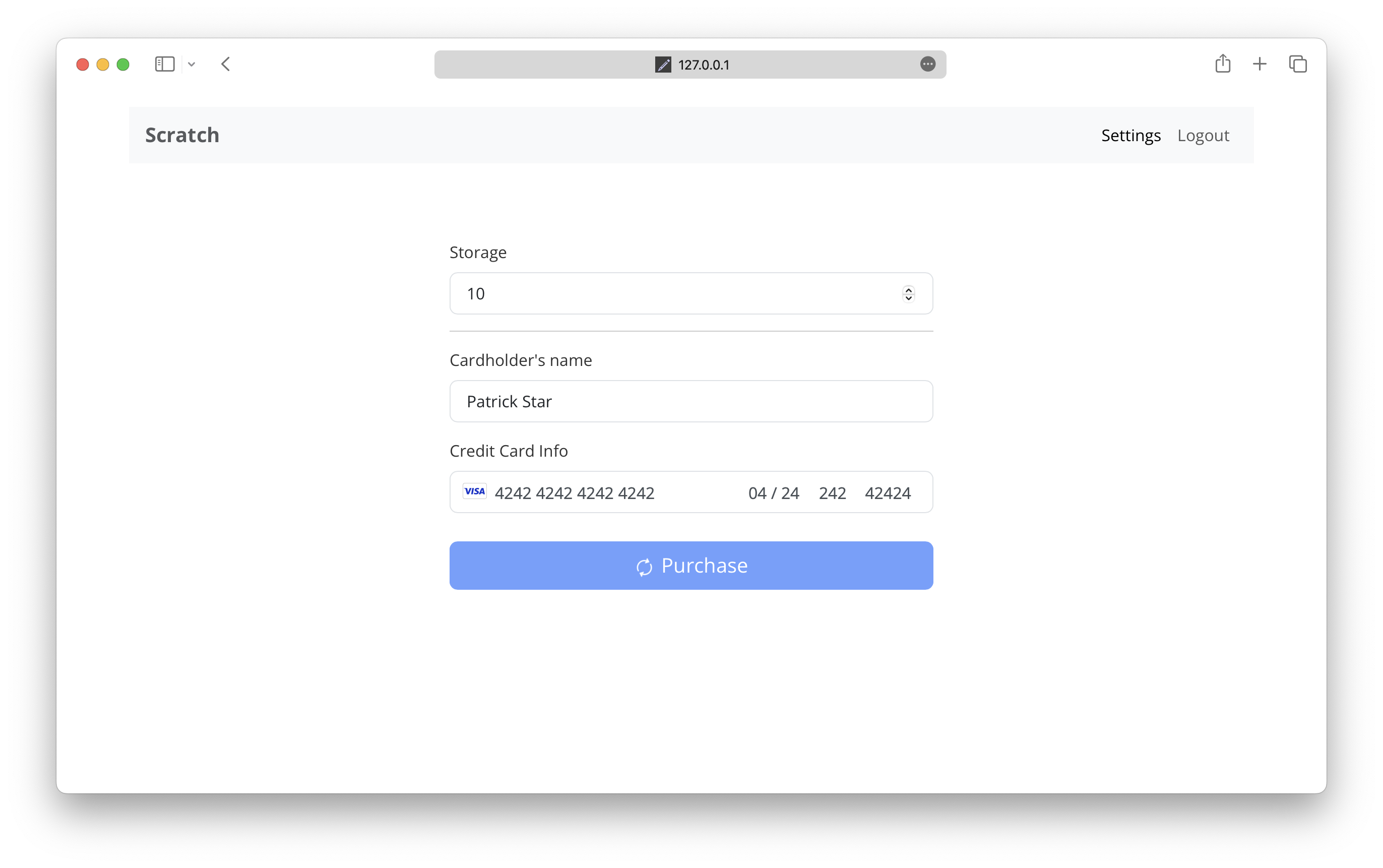Click the new tab plus icon in toolbar

point(1260,64)
